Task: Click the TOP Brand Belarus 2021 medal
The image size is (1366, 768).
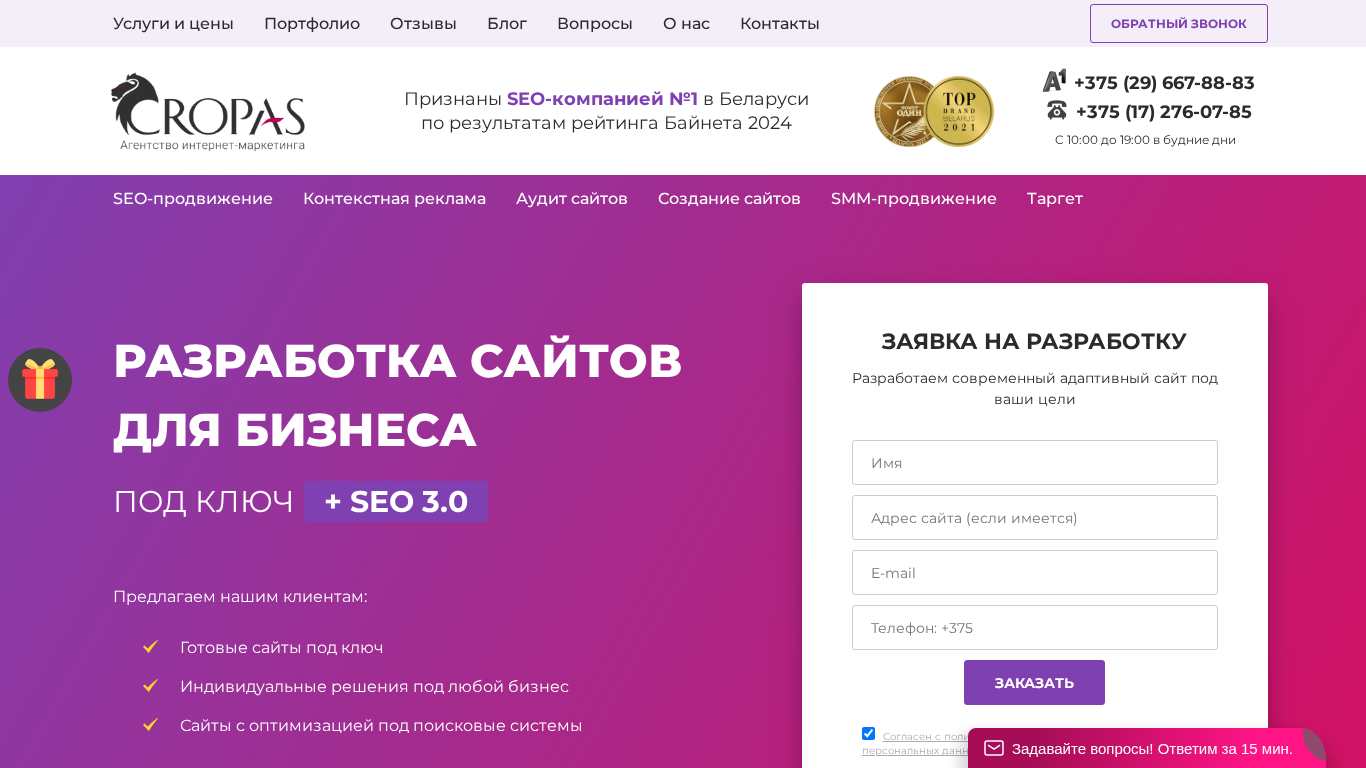Action: point(959,111)
